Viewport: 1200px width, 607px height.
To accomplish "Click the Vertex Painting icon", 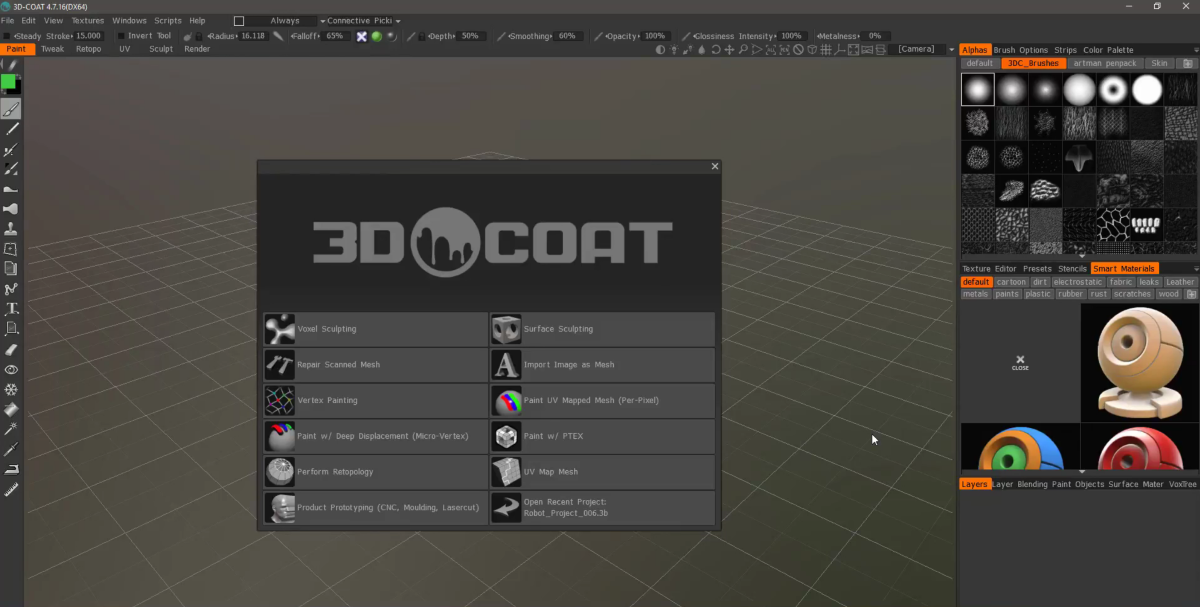I will coord(279,400).
